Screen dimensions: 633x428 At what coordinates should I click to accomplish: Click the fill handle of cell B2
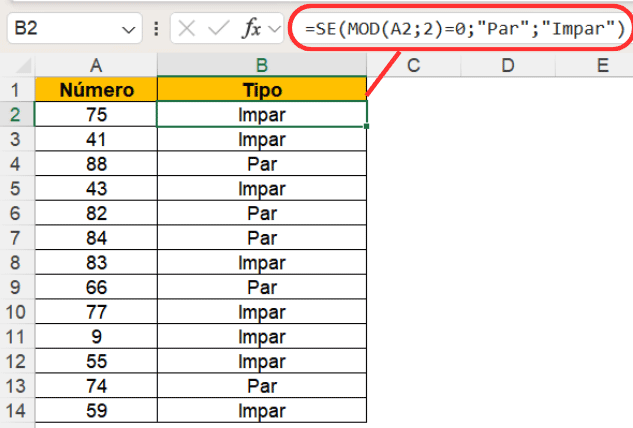(367, 126)
